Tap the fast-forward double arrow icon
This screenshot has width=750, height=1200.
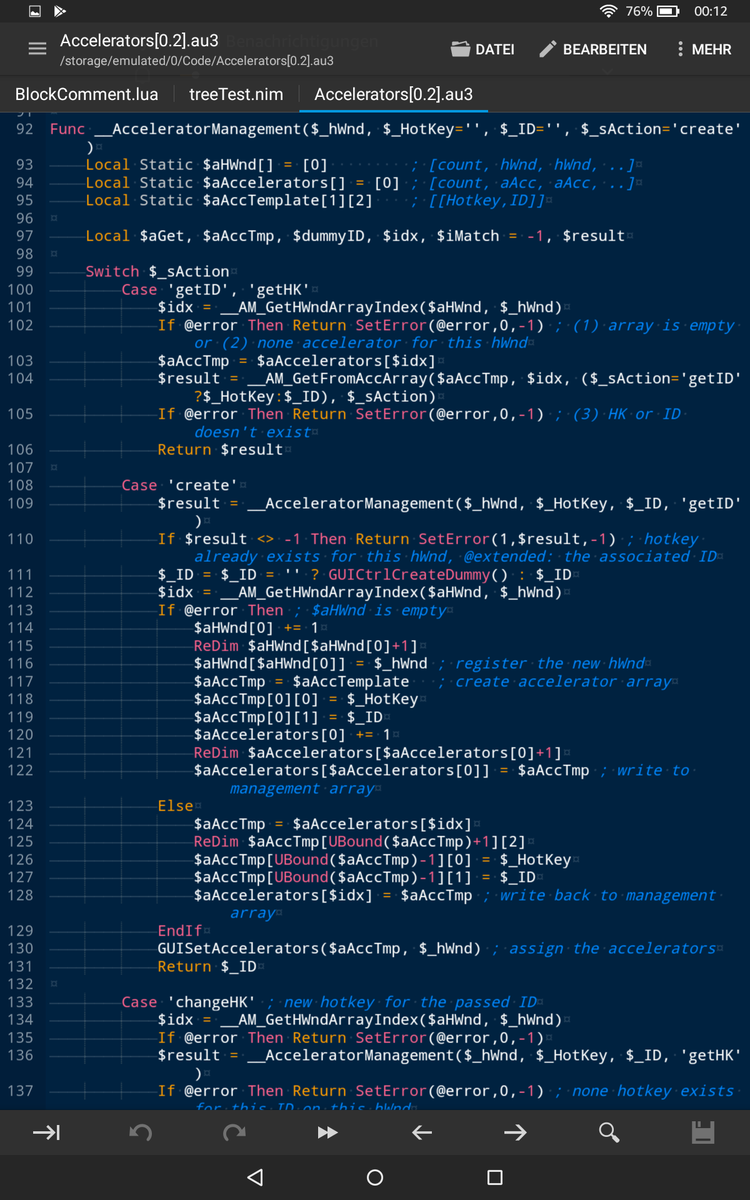pyautogui.click(x=327, y=1132)
